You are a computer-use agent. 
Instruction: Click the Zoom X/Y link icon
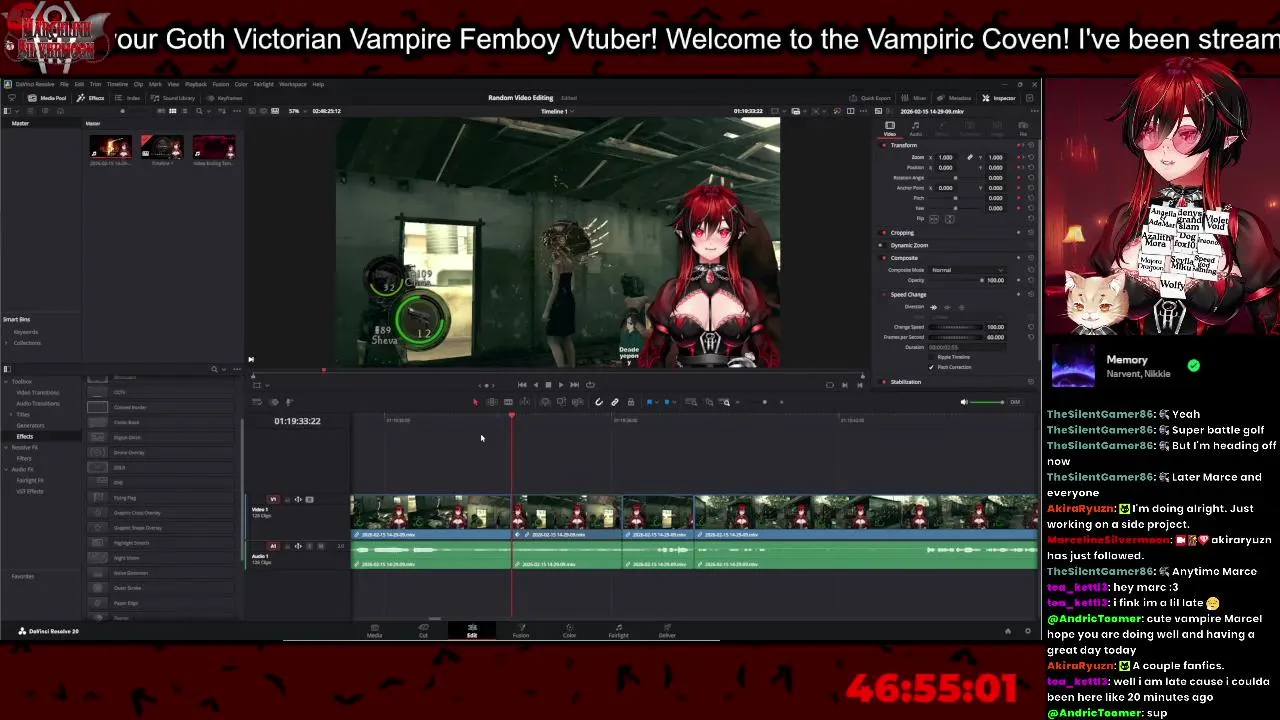970,157
